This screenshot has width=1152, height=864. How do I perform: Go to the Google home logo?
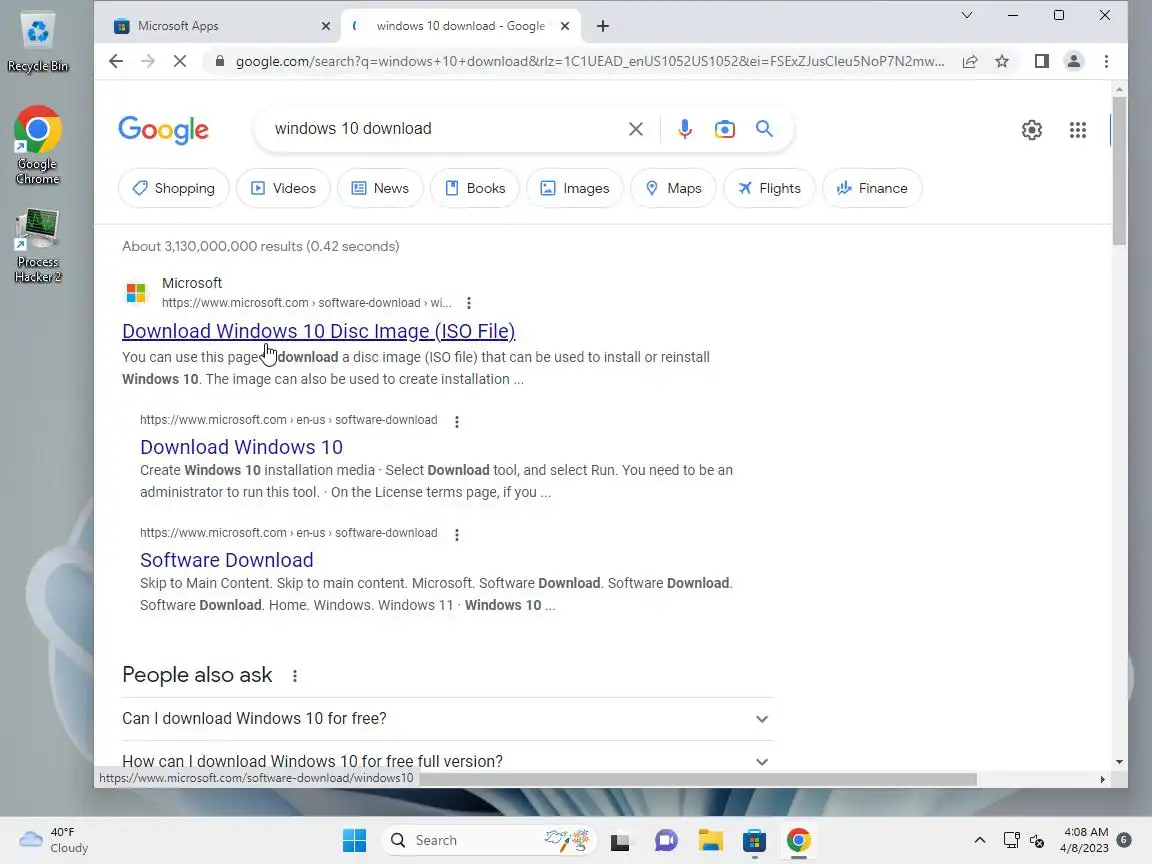click(x=163, y=130)
